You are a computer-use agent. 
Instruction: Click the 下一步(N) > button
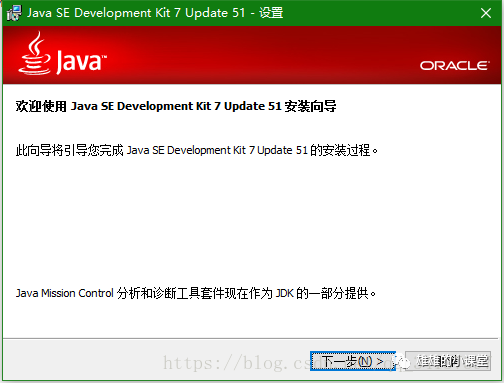click(353, 361)
